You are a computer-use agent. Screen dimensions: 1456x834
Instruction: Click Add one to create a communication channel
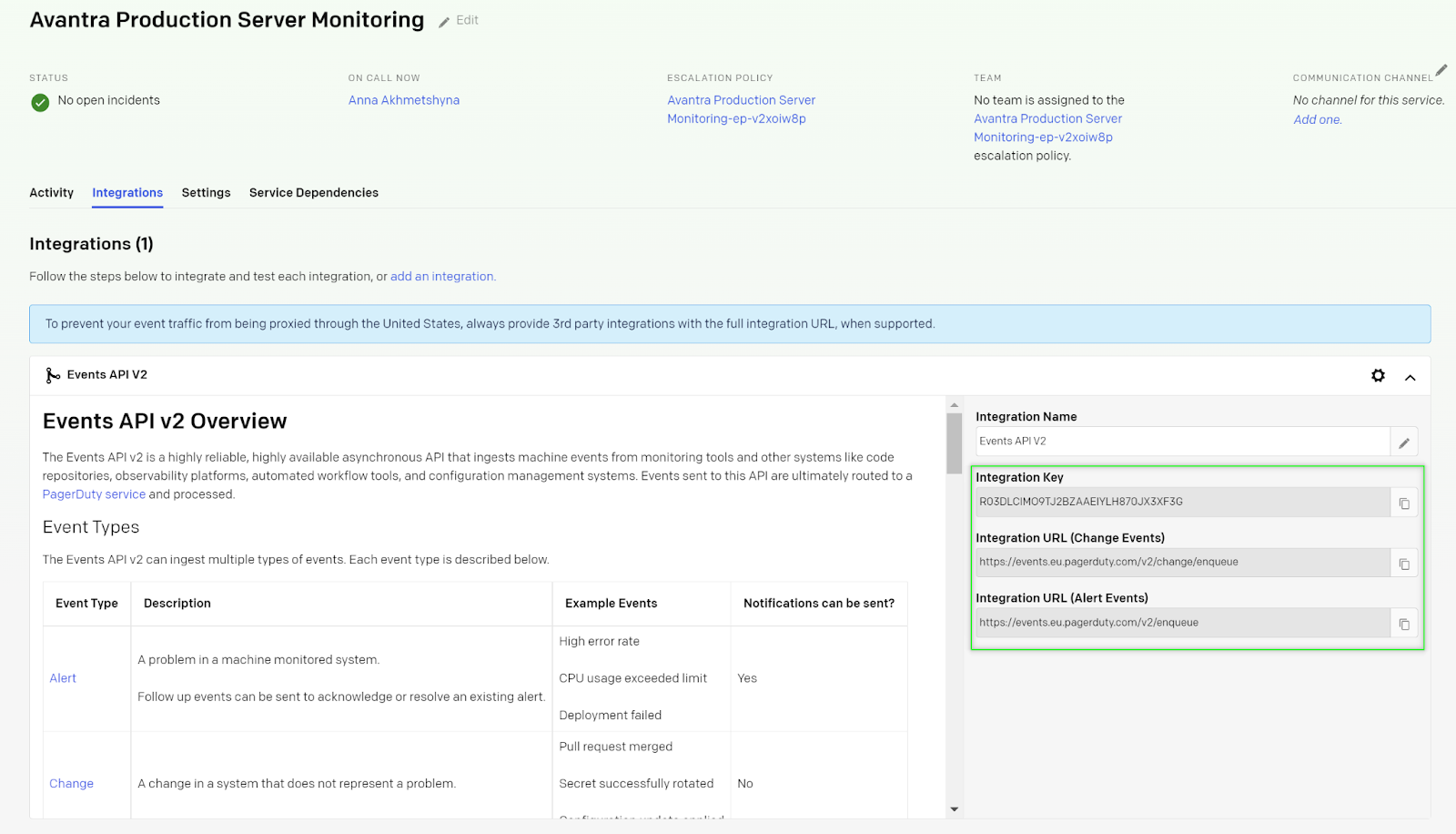1316,118
